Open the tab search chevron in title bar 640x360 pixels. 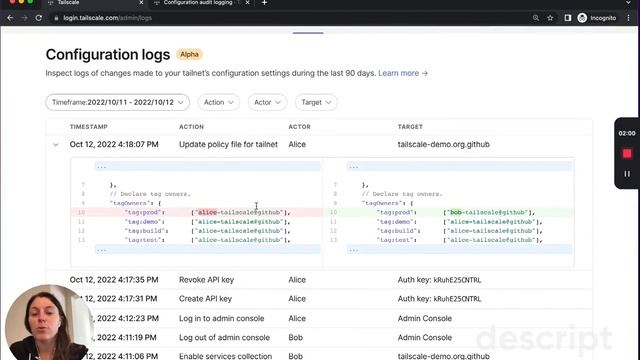(629, 3)
